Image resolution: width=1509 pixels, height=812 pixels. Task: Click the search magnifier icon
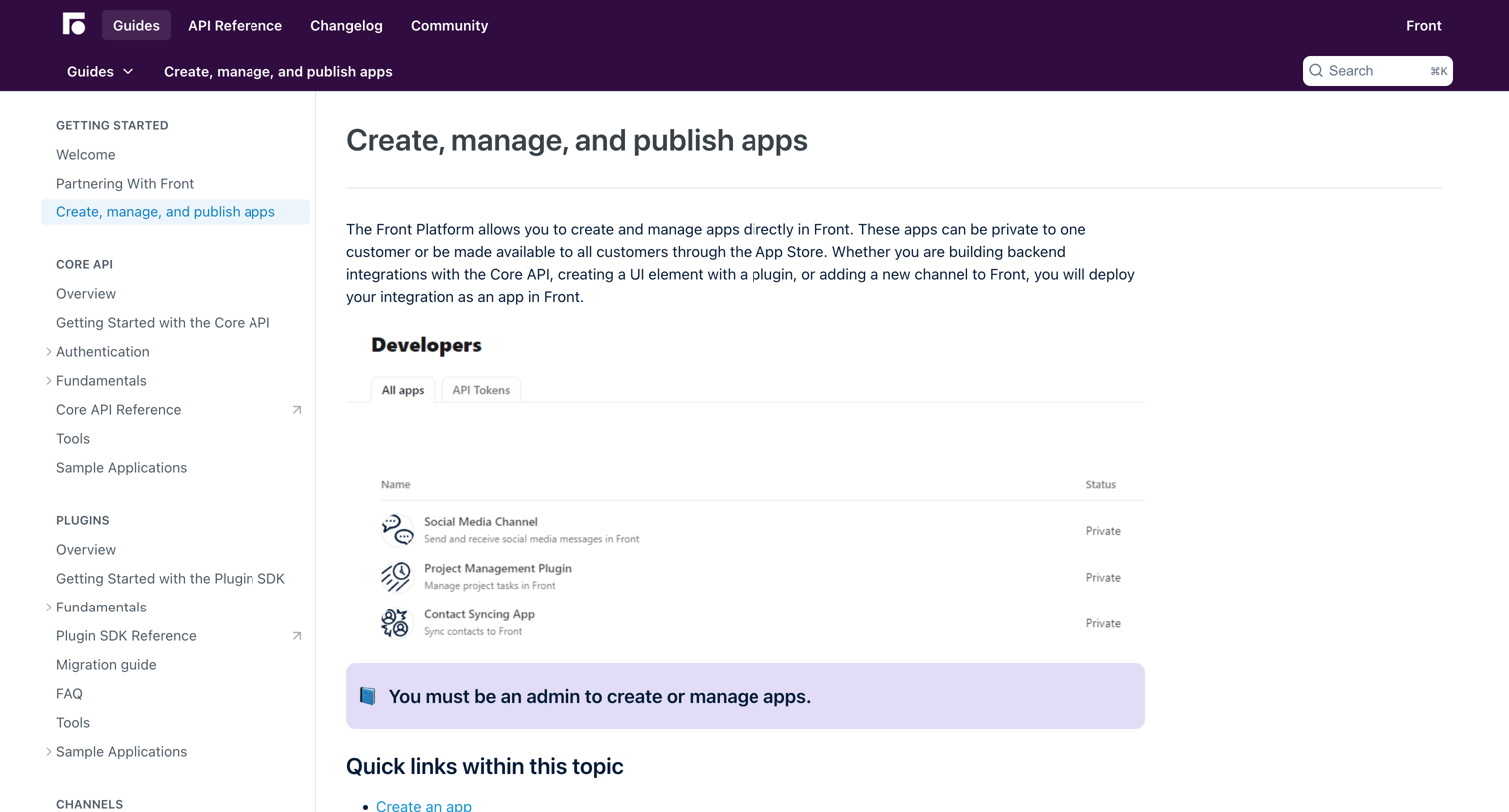(1316, 71)
